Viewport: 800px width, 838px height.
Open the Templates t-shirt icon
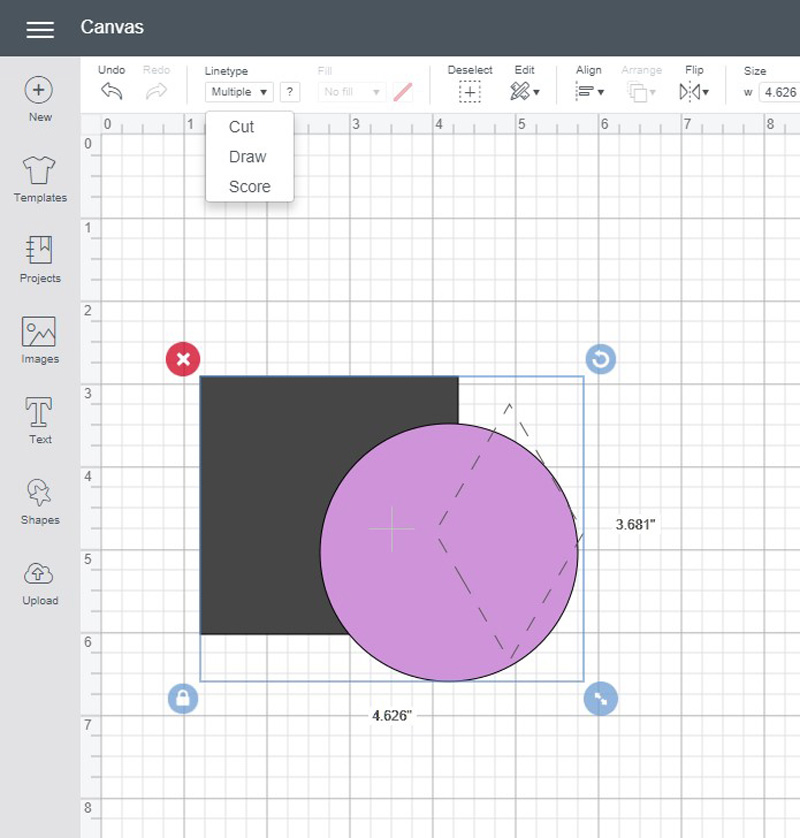(39, 170)
